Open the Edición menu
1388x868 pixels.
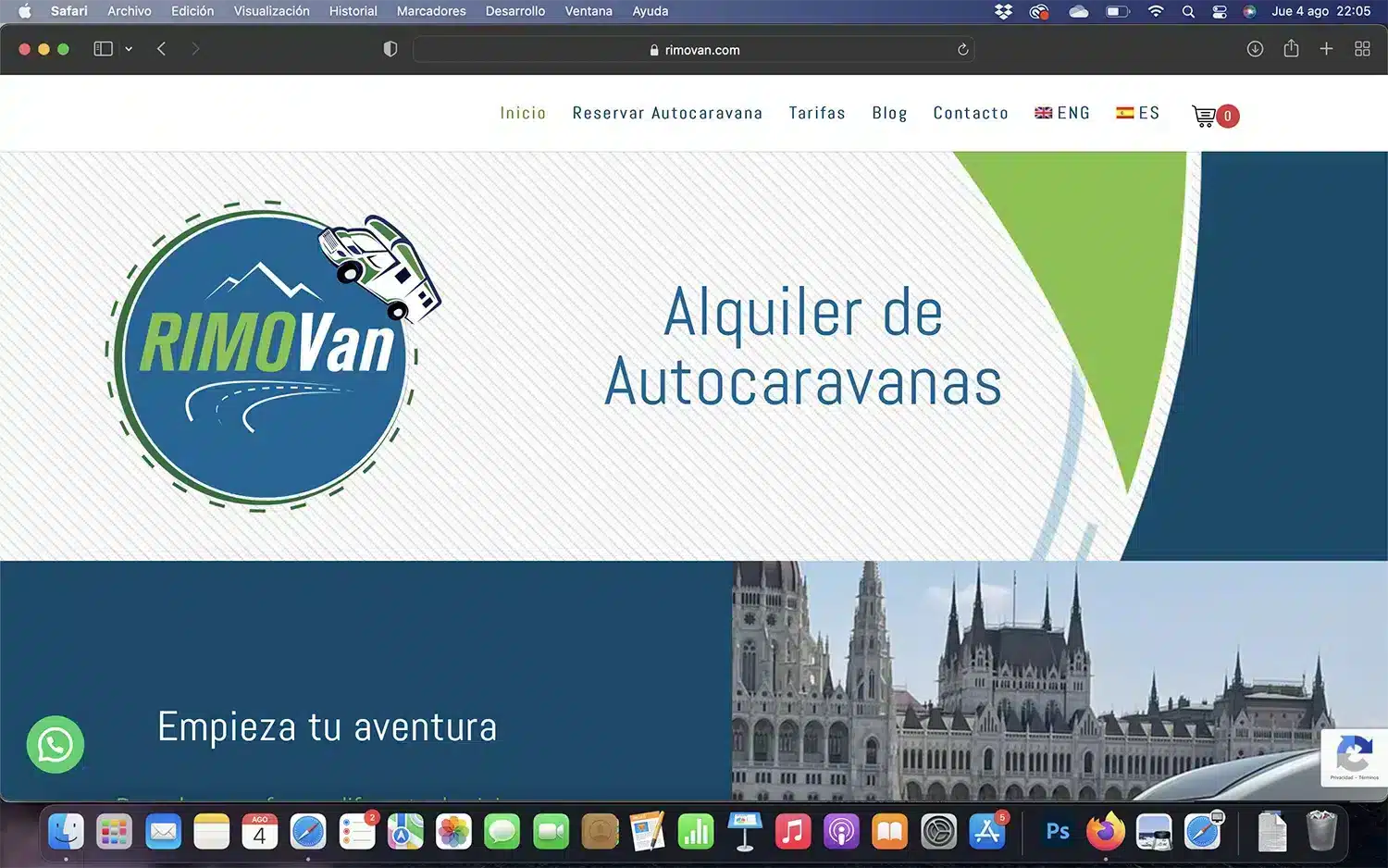[192, 11]
